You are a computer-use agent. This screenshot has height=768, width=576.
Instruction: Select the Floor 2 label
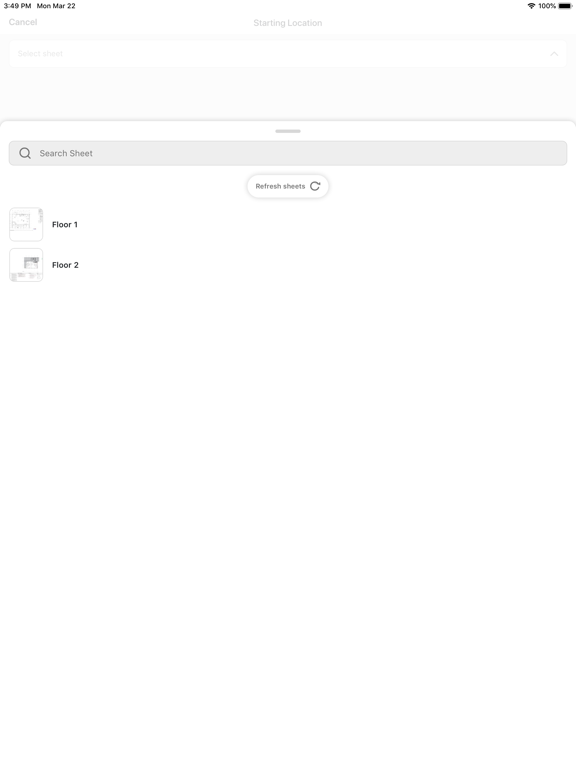65,265
